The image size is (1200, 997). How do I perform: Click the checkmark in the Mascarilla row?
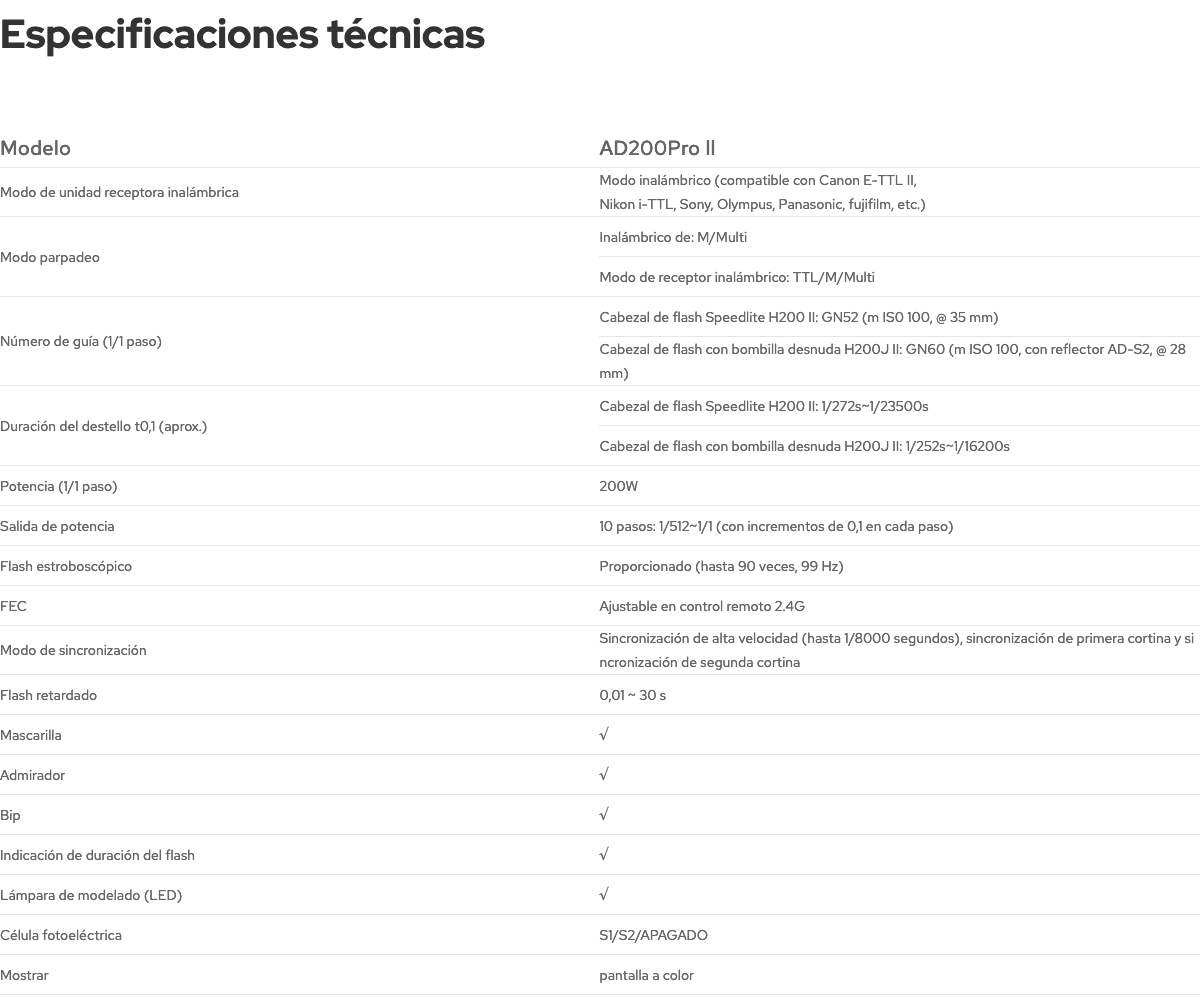click(604, 735)
